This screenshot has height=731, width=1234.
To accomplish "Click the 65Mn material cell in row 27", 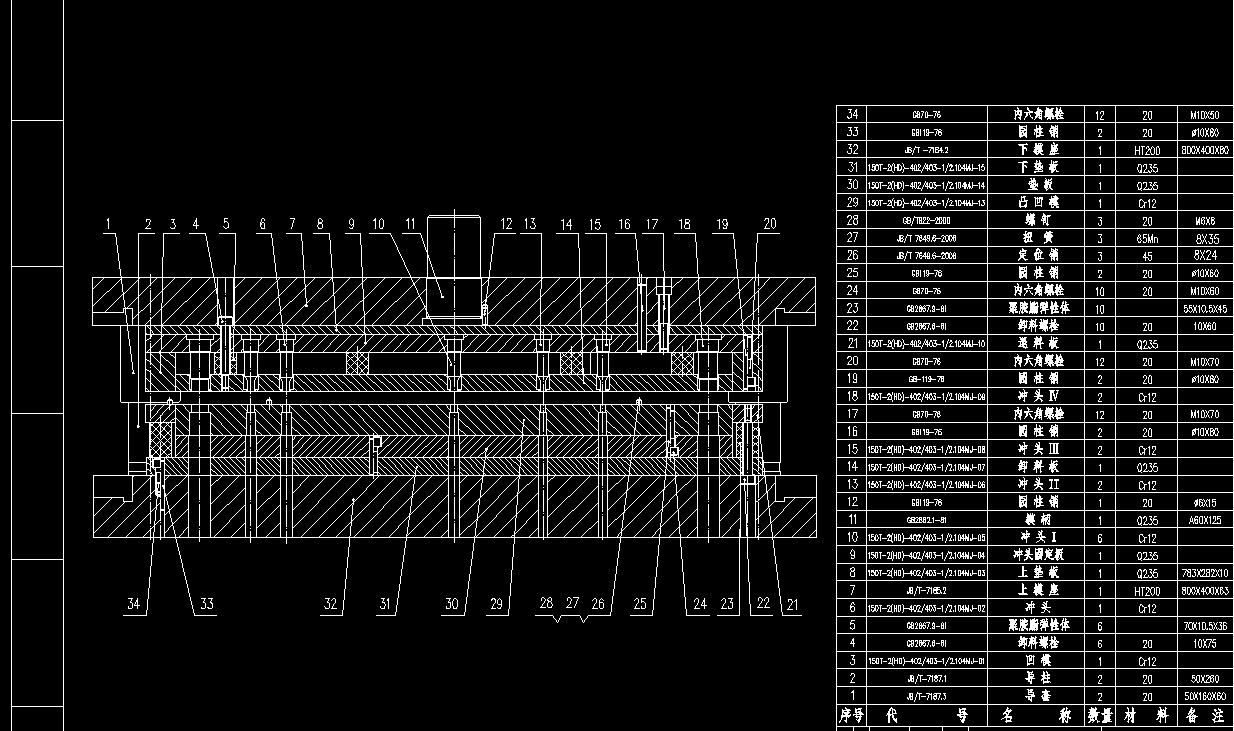I will [1147, 238].
